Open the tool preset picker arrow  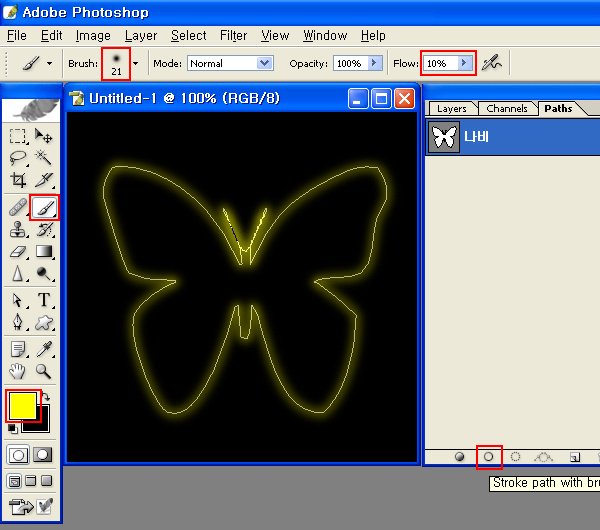(49, 64)
